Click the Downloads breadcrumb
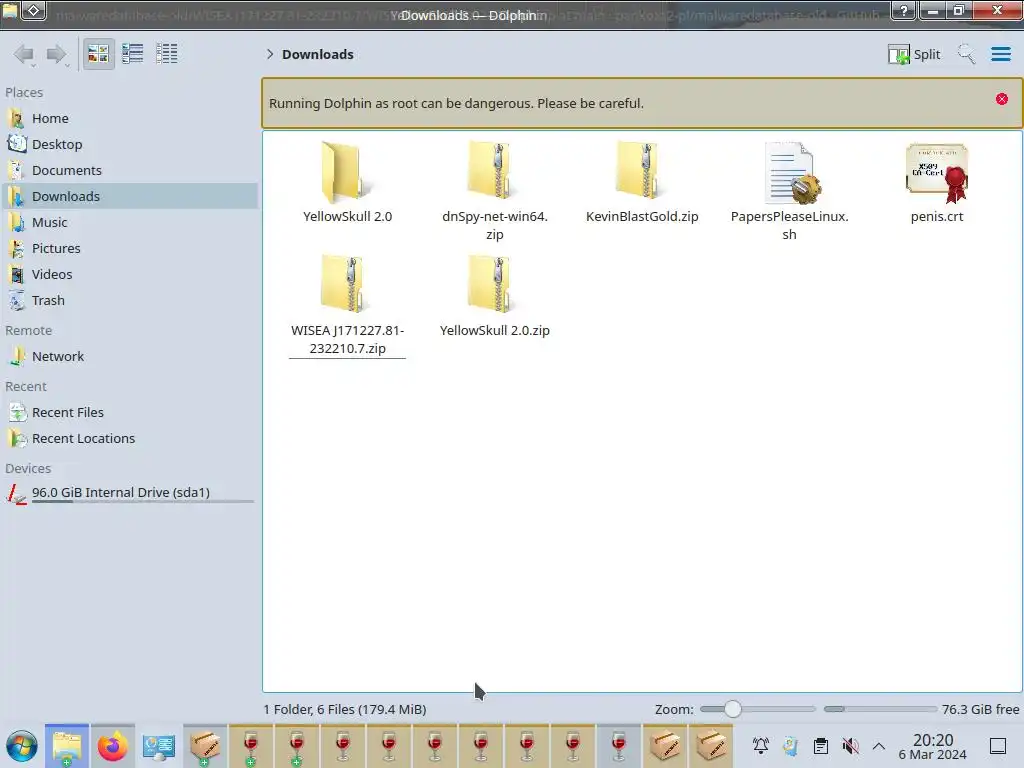Viewport: 1024px width, 768px height. click(317, 54)
